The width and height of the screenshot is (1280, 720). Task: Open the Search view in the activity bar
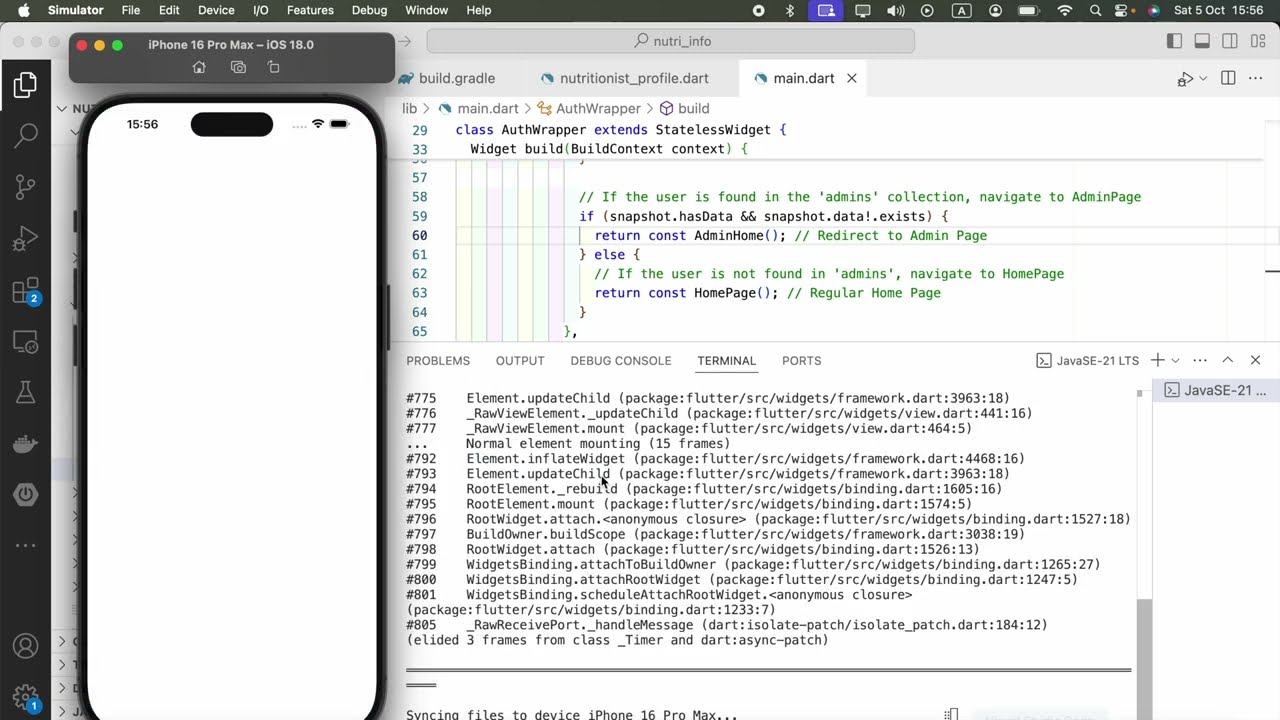pos(26,136)
